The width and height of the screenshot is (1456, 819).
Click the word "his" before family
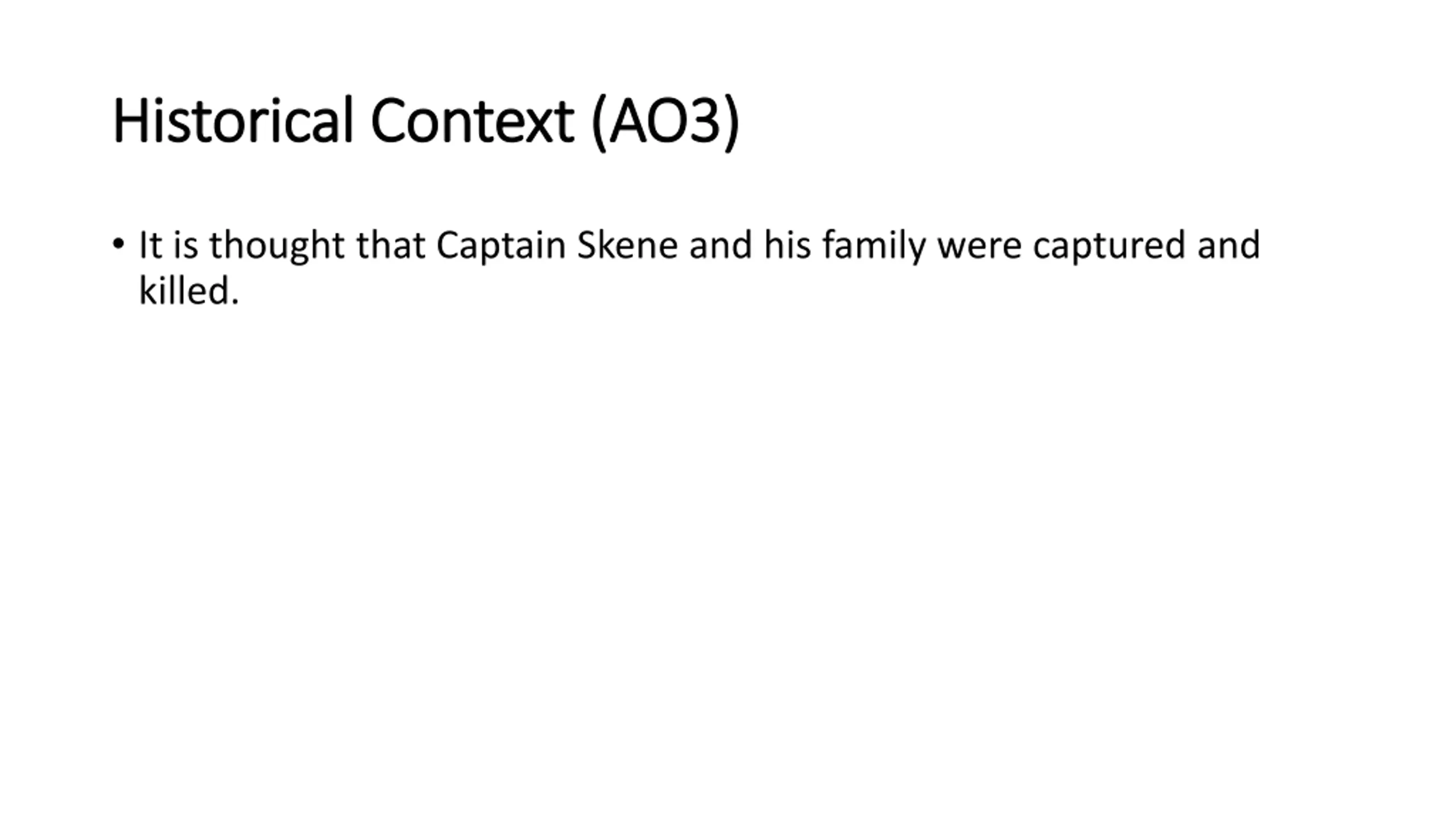[787, 245]
